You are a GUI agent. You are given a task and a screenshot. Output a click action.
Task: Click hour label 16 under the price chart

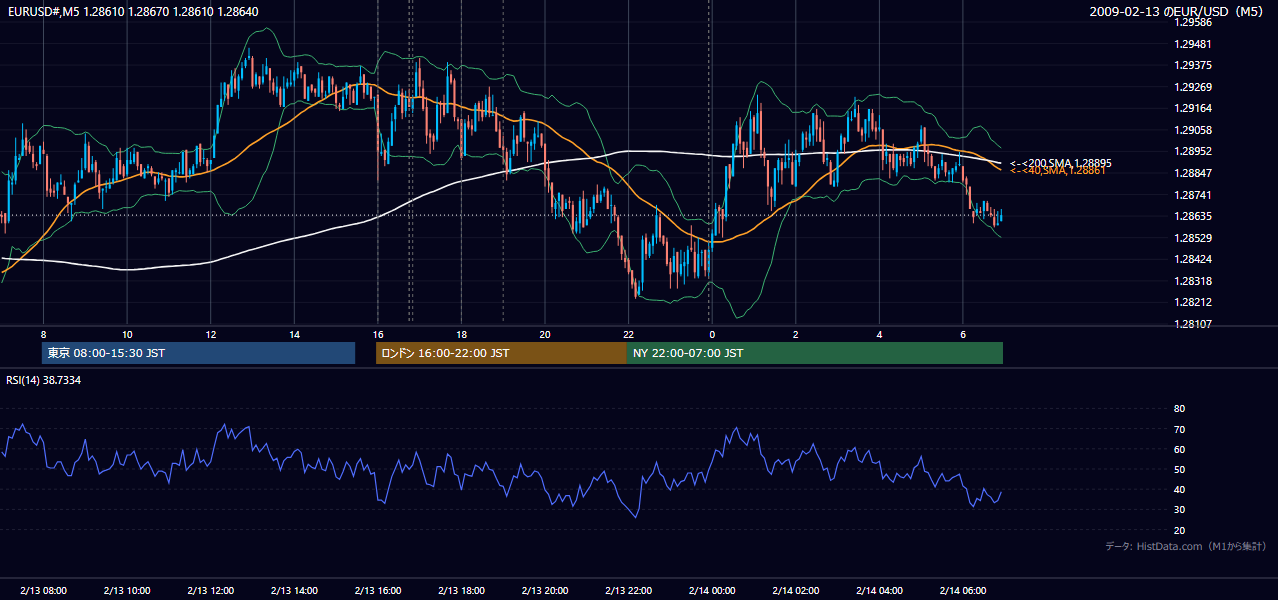point(378,334)
